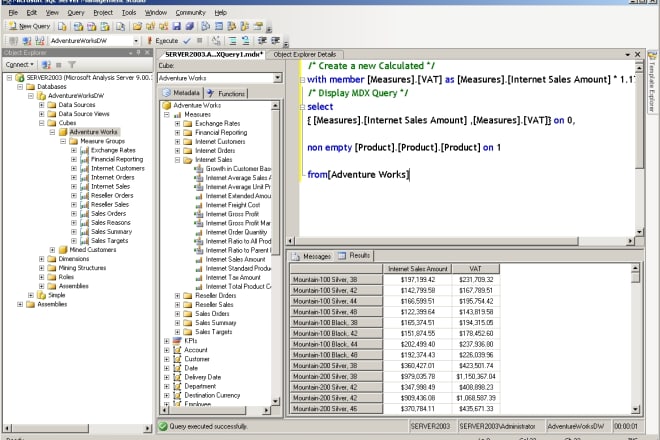This screenshot has width=660, height=440.
Task: Open the Template Explorer side tab
Action: click(652, 82)
